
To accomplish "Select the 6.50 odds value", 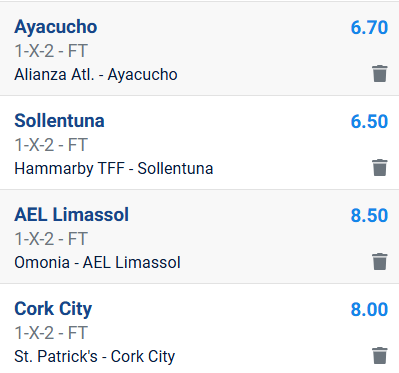I will click(369, 121).
